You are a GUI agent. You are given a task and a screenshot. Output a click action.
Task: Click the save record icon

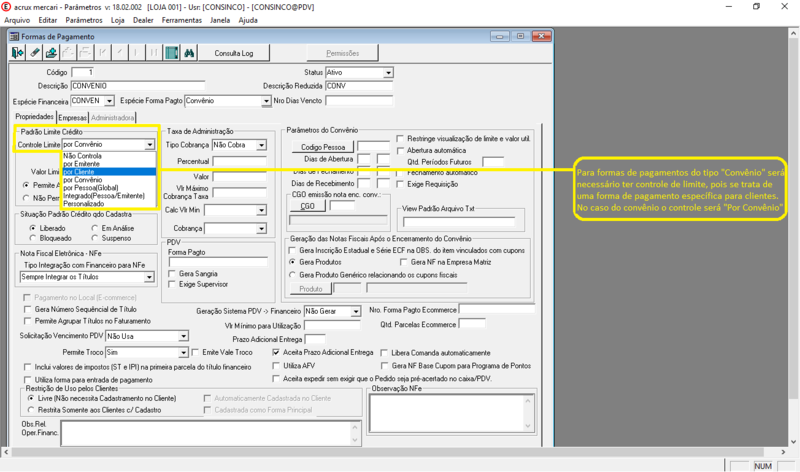[x=52, y=52]
